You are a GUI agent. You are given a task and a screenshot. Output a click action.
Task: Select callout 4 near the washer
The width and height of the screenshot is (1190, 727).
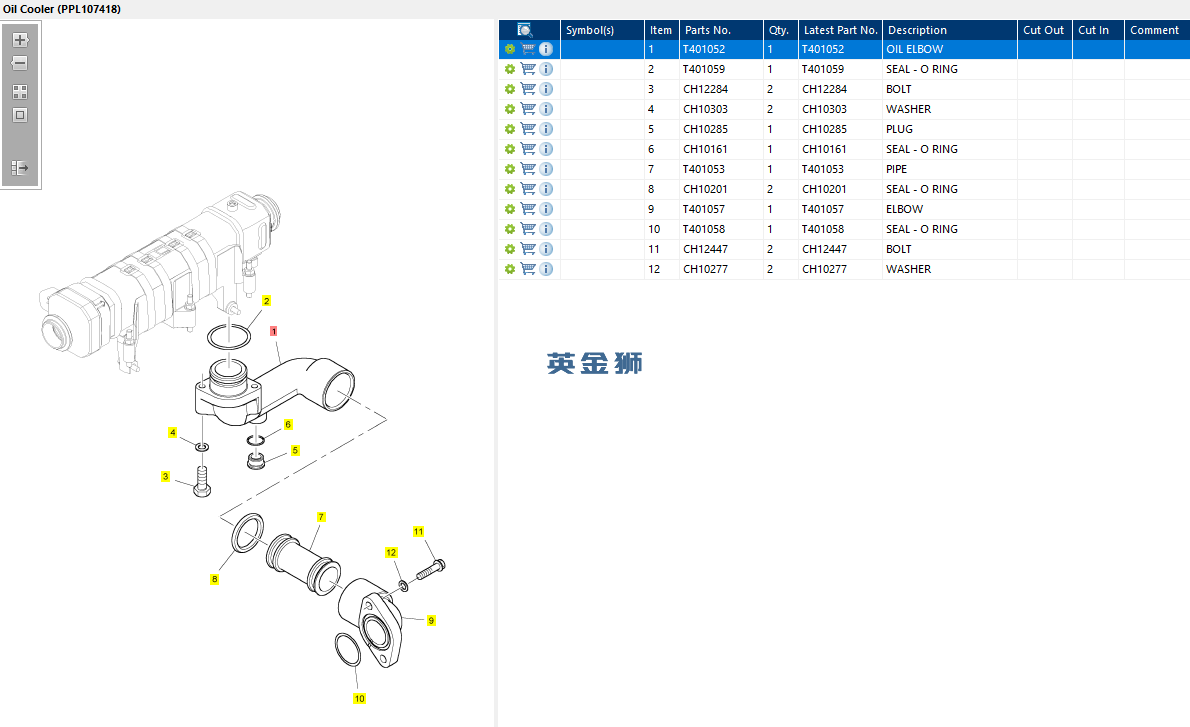click(173, 433)
